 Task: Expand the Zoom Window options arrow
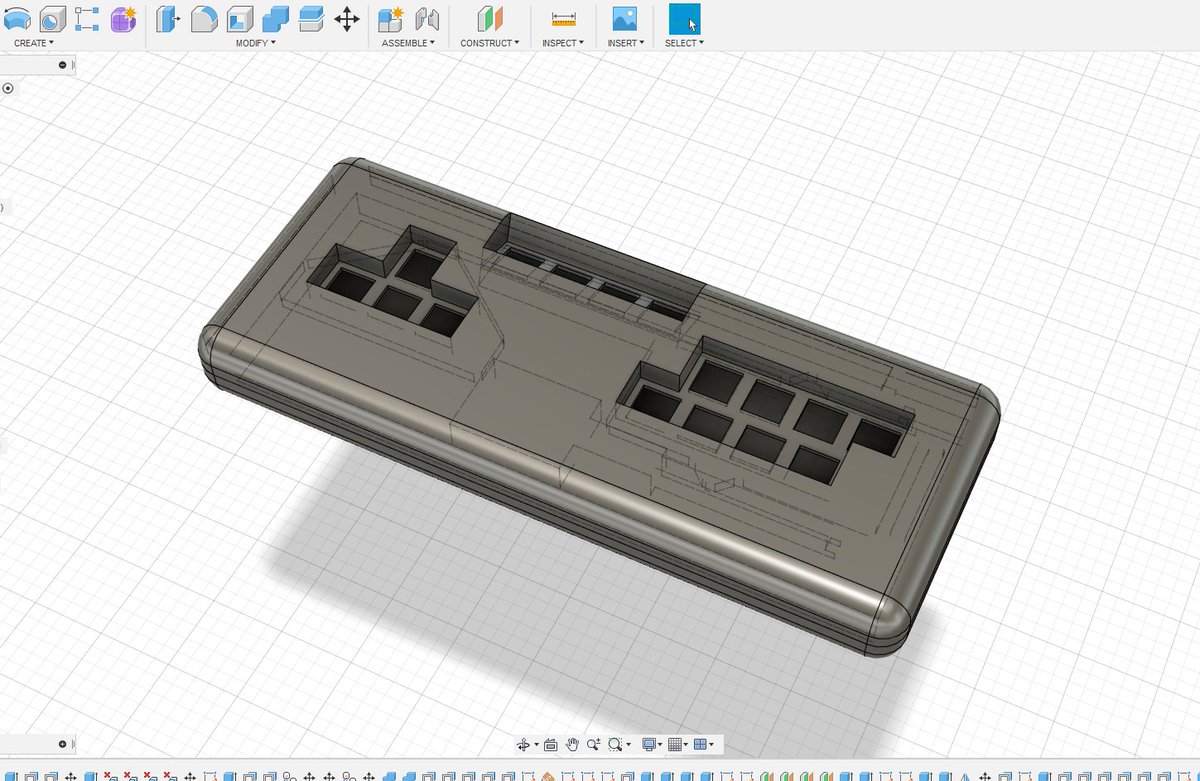(x=628, y=745)
